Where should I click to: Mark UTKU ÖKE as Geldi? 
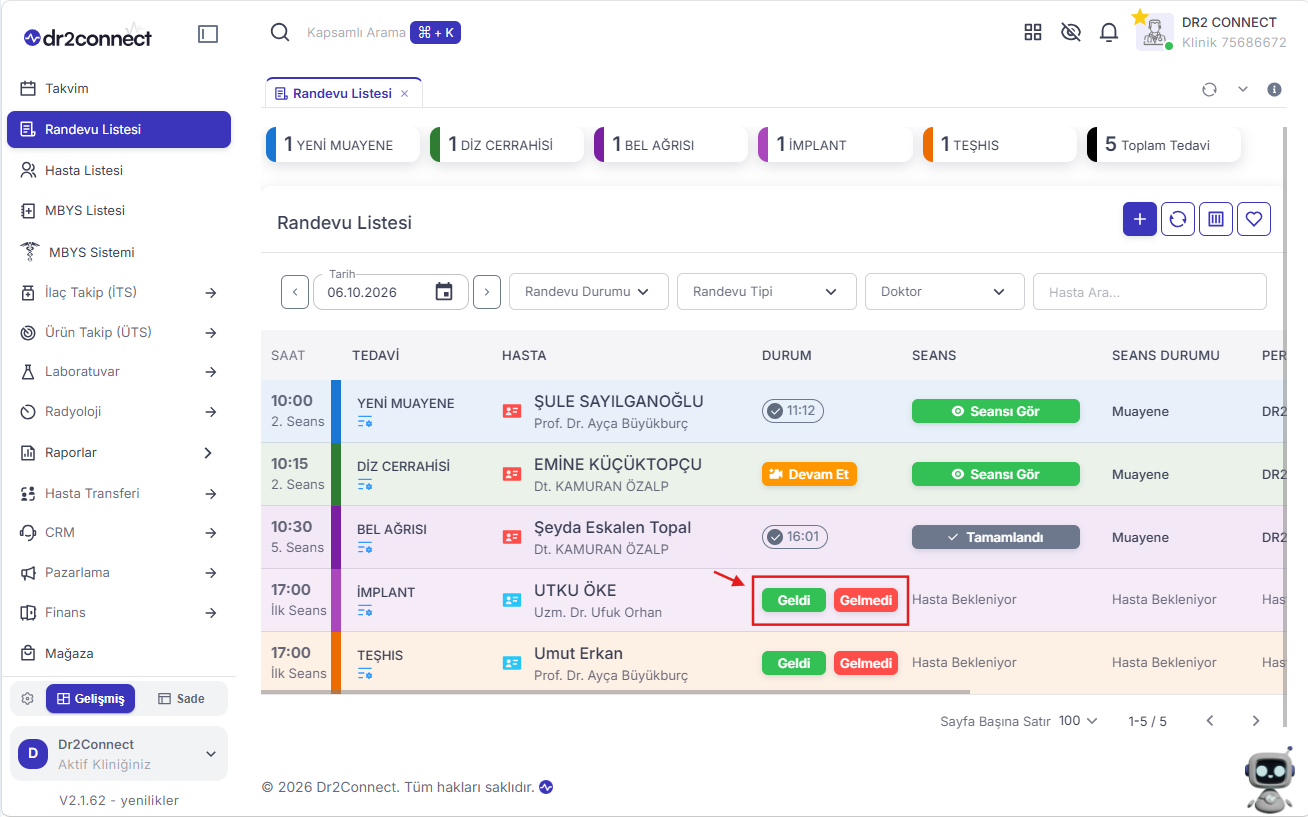pyautogui.click(x=794, y=600)
